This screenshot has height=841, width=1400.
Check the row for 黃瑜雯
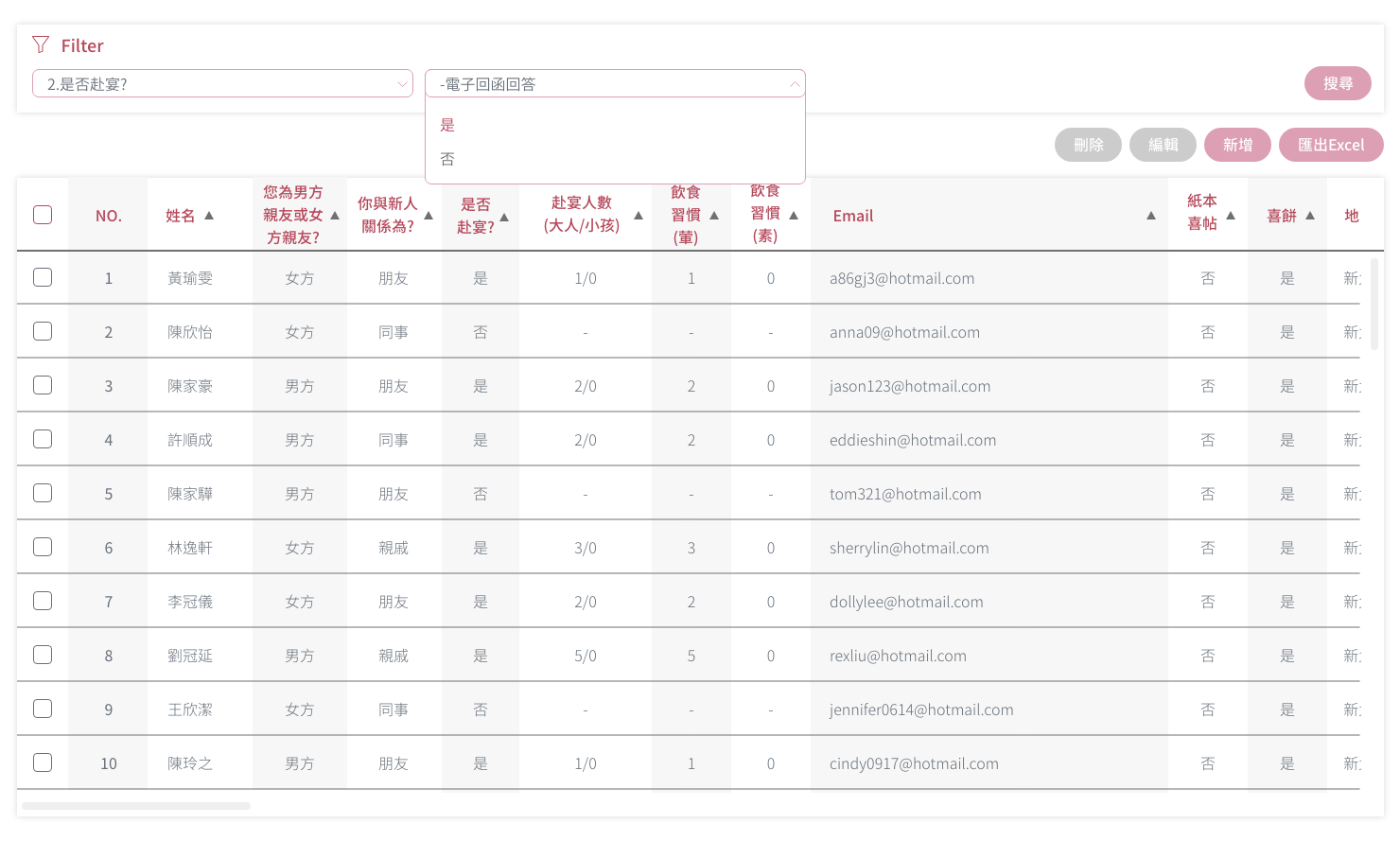coord(43,277)
